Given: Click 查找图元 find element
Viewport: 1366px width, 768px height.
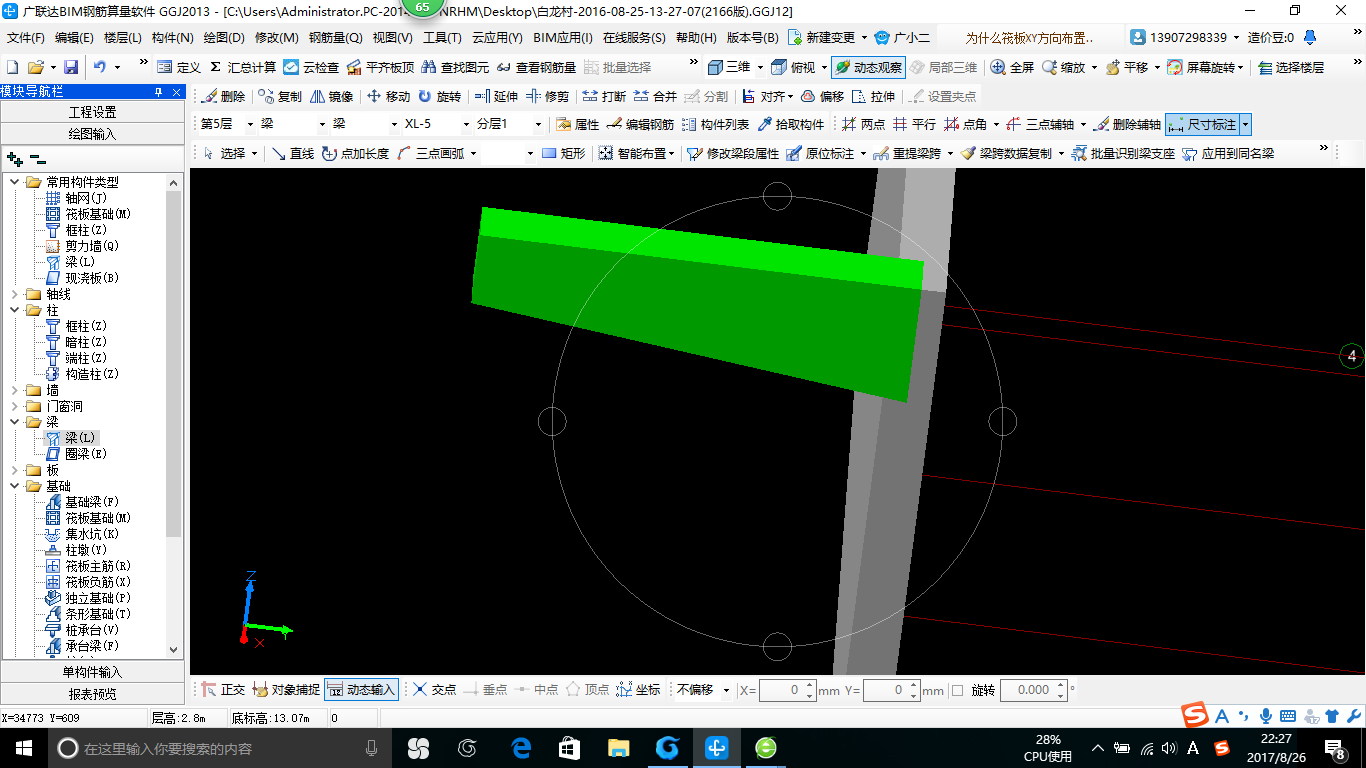Looking at the screenshot, I should point(455,67).
